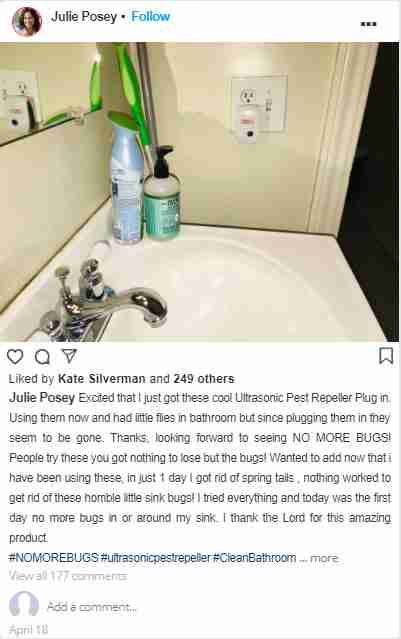Click the April 18 post date
The height and width of the screenshot is (639, 401).
29,630
